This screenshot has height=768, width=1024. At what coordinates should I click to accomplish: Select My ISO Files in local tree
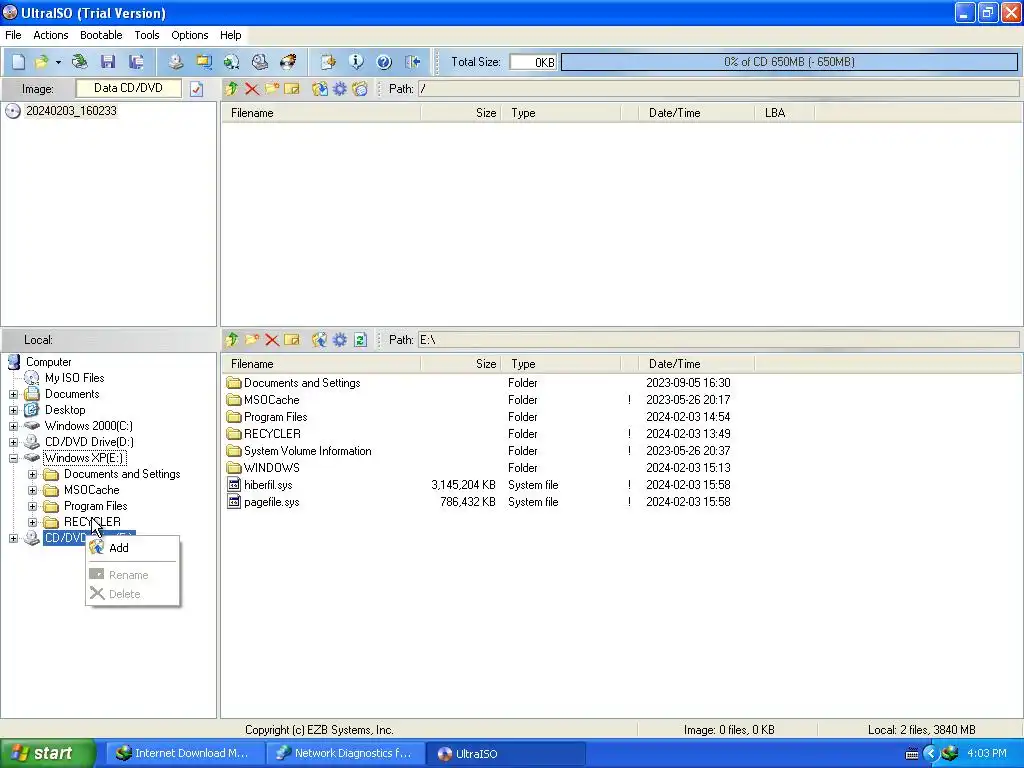coord(74,378)
